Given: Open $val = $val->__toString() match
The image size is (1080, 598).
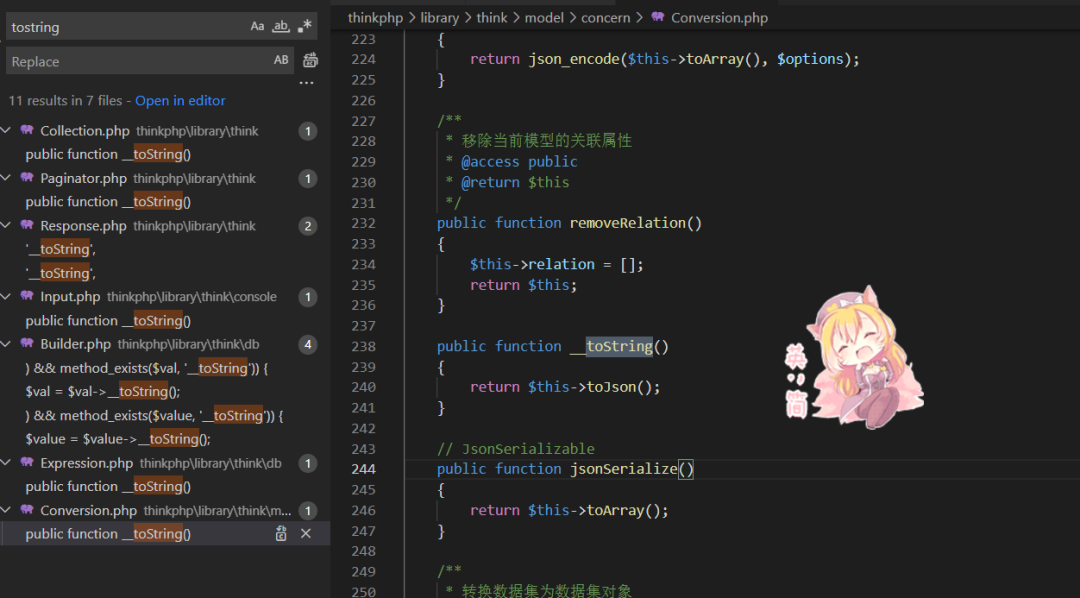Looking at the screenshot, I should [x=103, y=391].
